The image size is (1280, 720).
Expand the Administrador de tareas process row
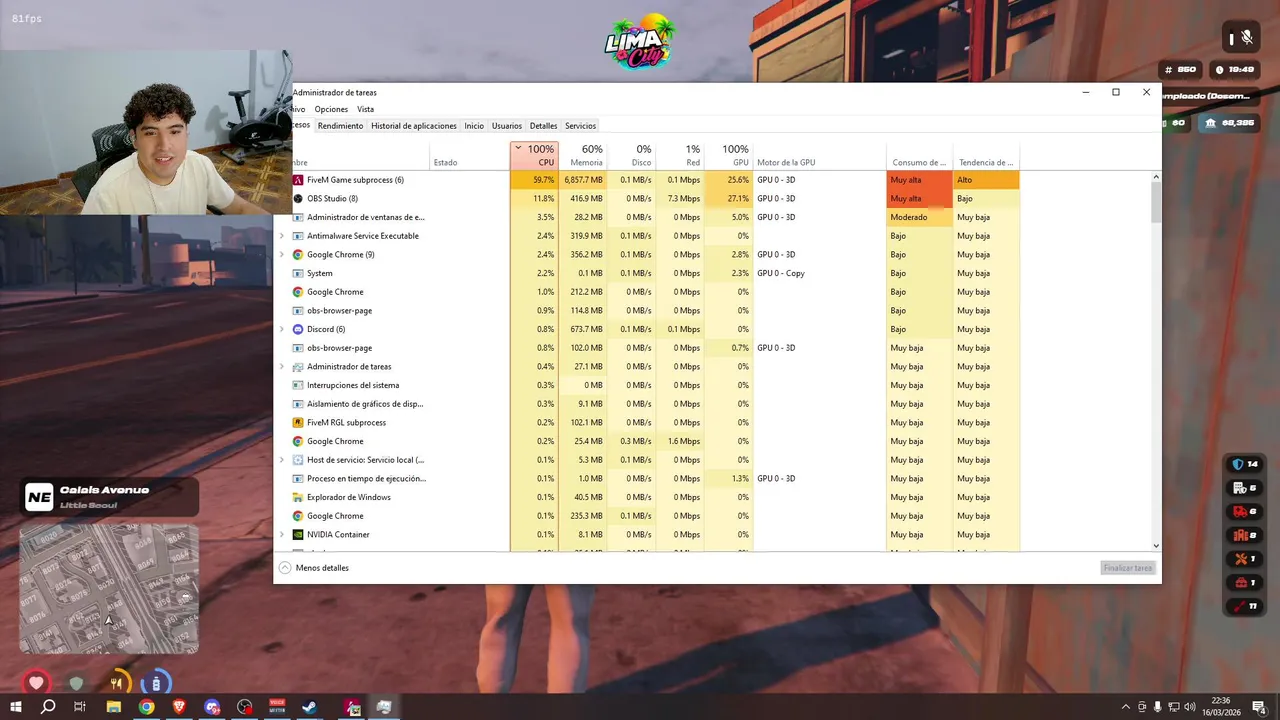pyautogui.click(x=282, y=367)
